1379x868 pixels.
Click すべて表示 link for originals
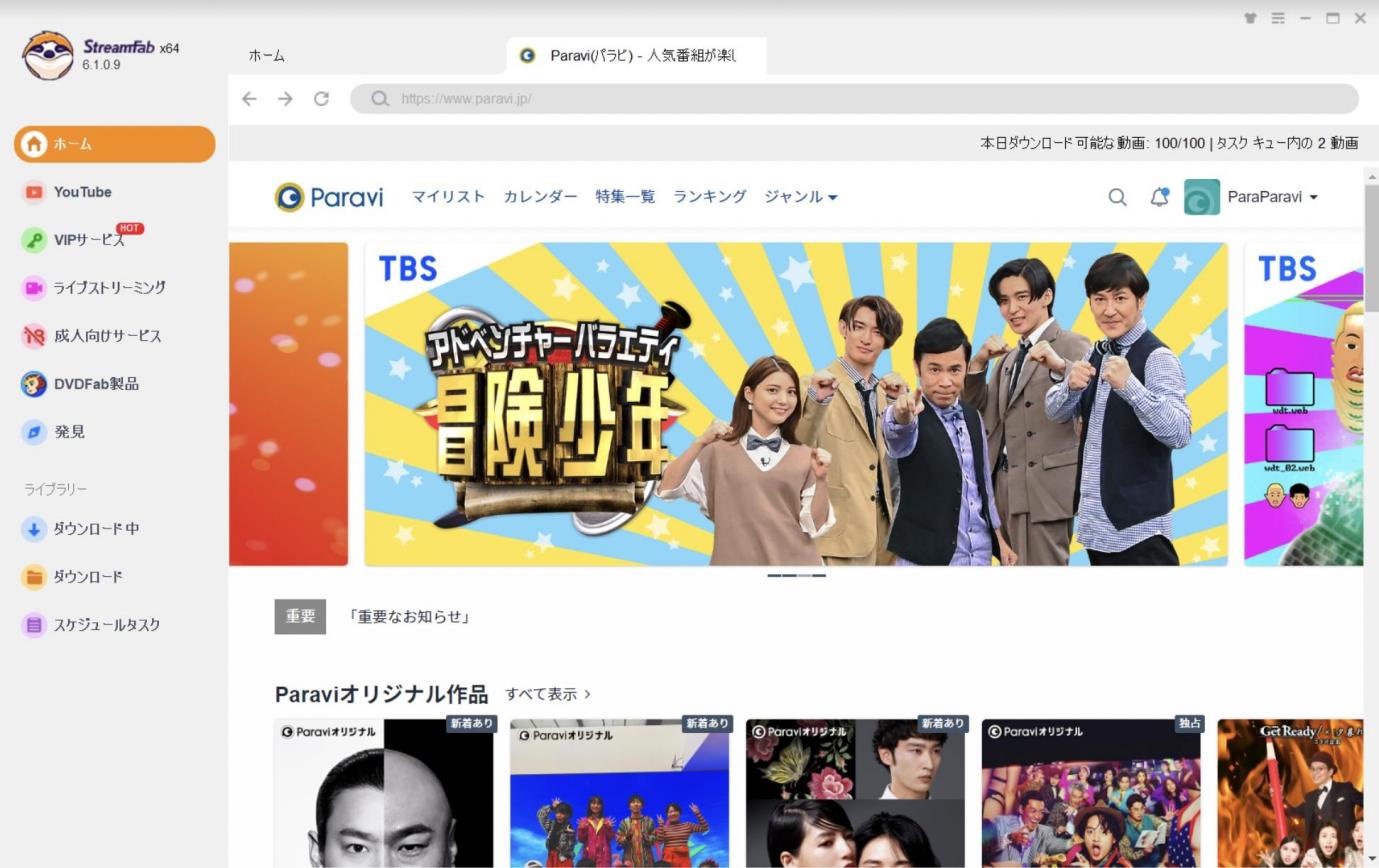coord(548,694)
